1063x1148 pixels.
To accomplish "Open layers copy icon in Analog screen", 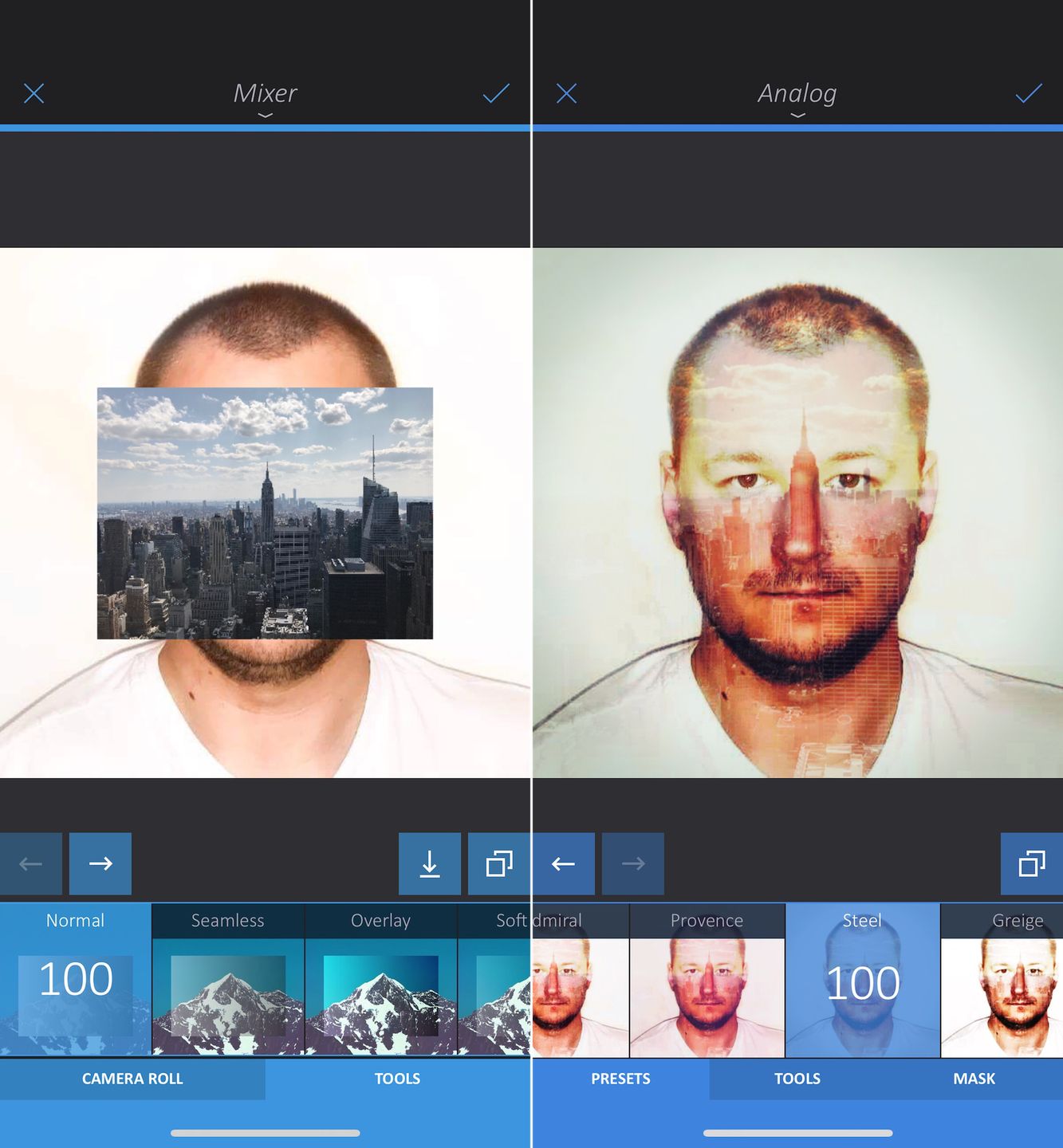I will click(1032, 863).
